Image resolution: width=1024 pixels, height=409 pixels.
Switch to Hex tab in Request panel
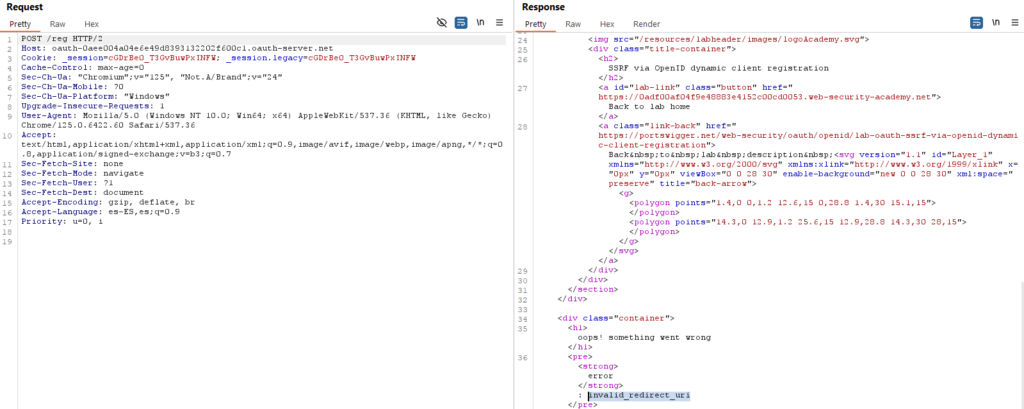tap(91, 23)
